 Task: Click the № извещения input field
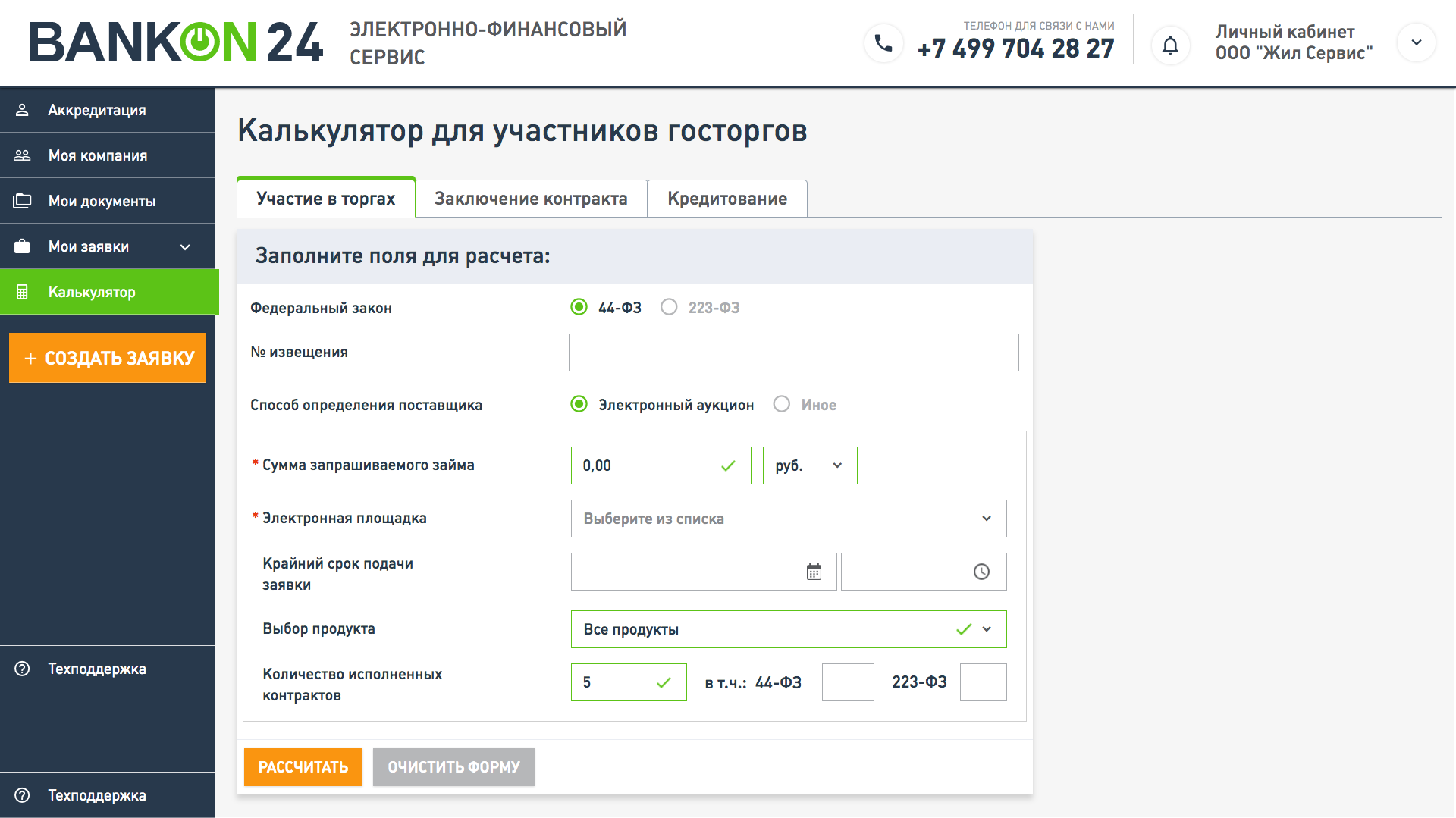[793, 353]
